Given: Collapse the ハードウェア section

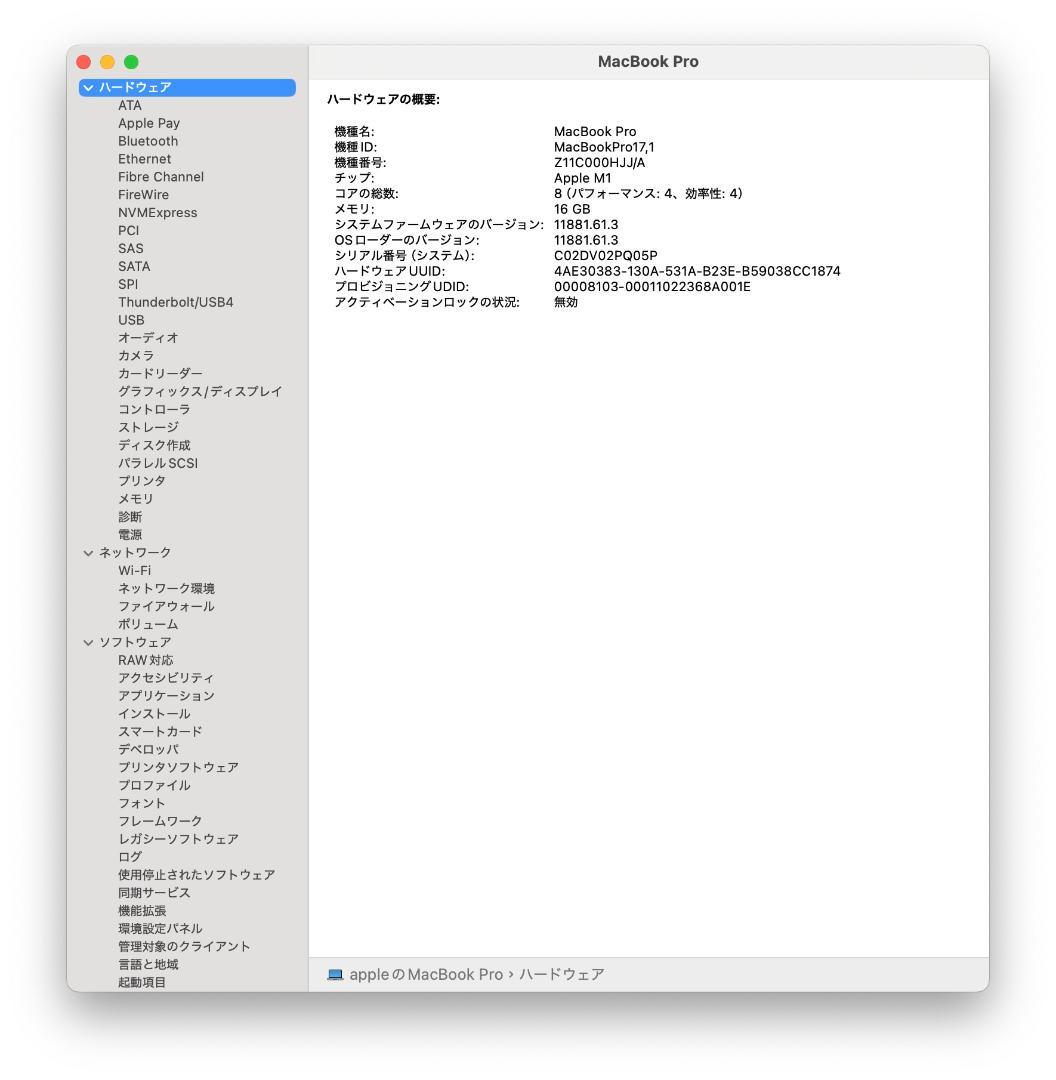Looking at the screenshot, I should pos(88,87).
